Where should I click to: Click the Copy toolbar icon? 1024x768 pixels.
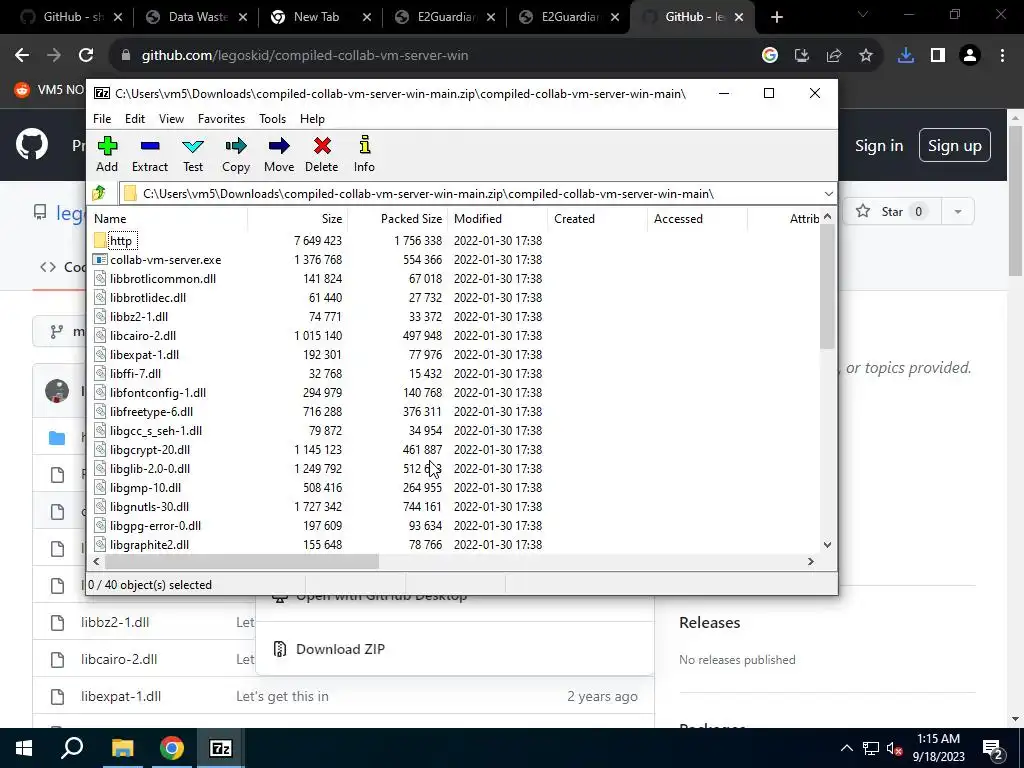[236, 154]
